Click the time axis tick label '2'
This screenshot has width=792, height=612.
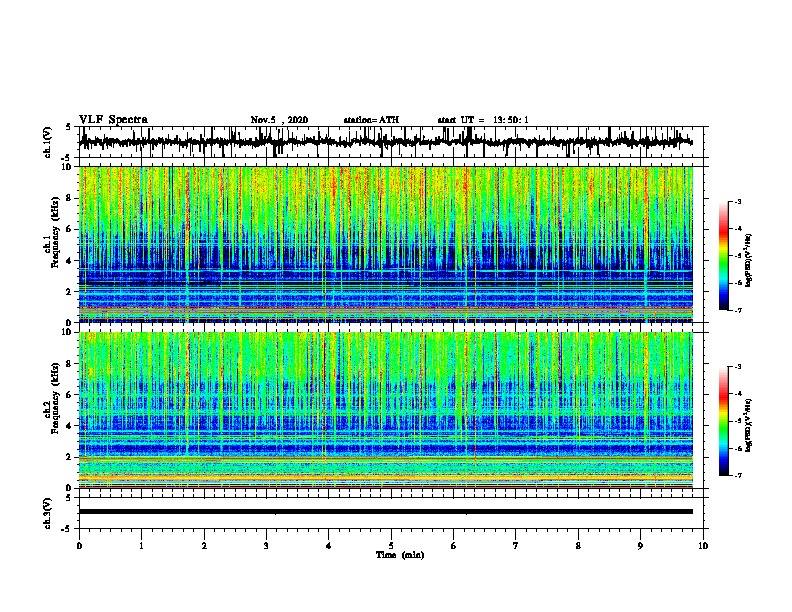pos(204,546)
